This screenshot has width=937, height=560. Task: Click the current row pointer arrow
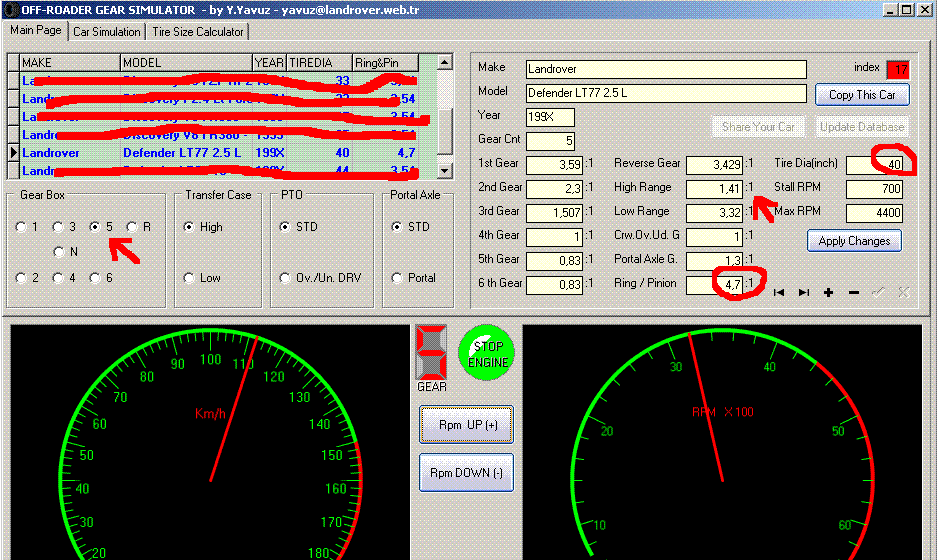(13, 152)
